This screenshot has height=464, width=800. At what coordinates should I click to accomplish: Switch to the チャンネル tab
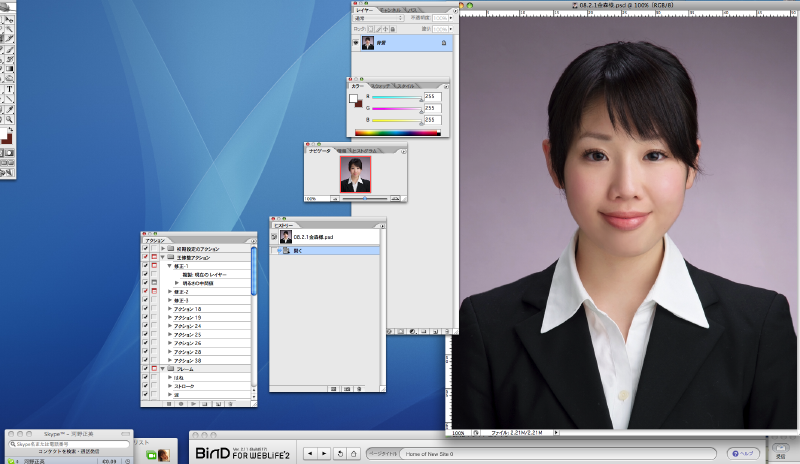tap(390, 10)
